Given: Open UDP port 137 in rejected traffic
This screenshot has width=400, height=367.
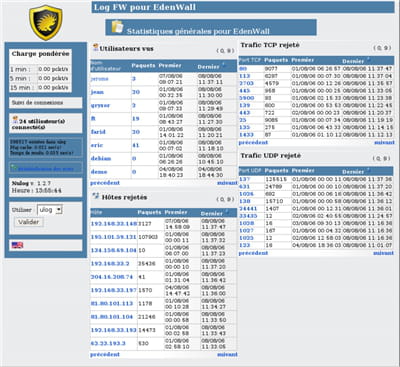Looking at the screenshot, I should click(x=244, y=179).
